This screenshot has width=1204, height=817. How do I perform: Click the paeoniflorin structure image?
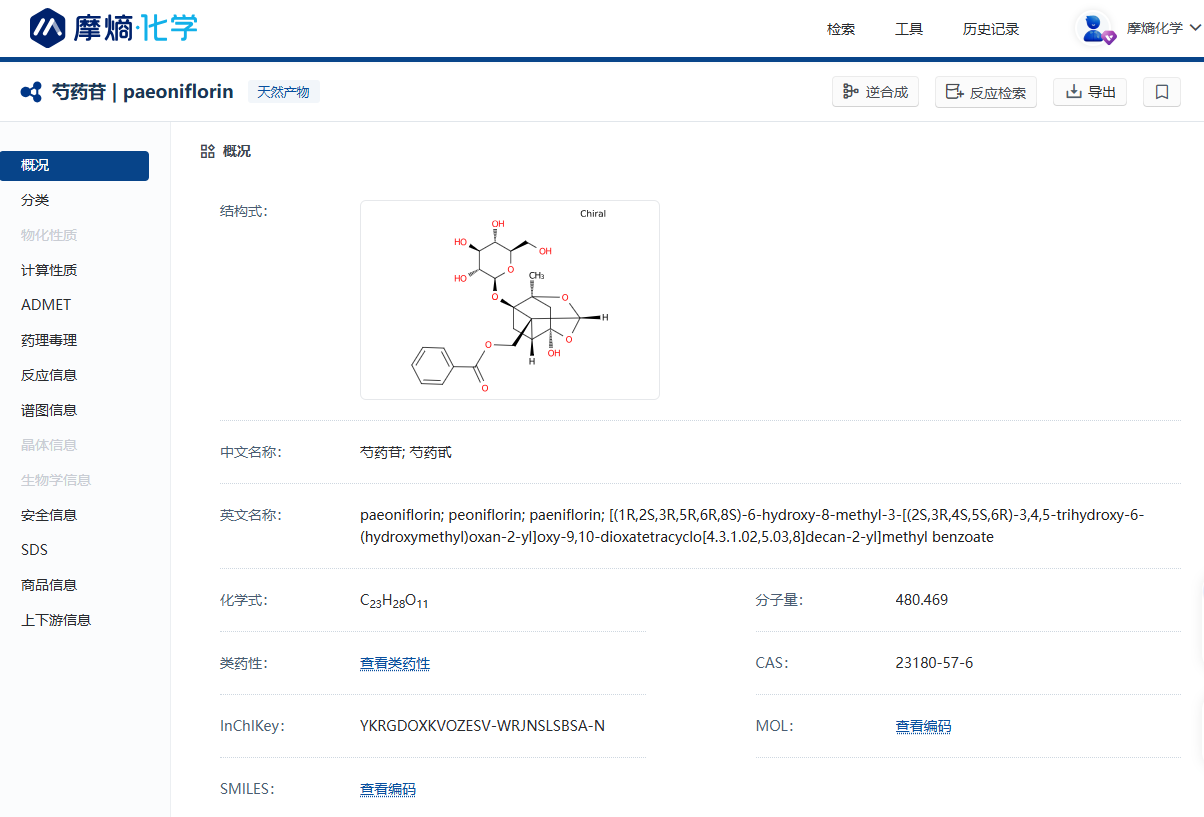coord(509,300)
